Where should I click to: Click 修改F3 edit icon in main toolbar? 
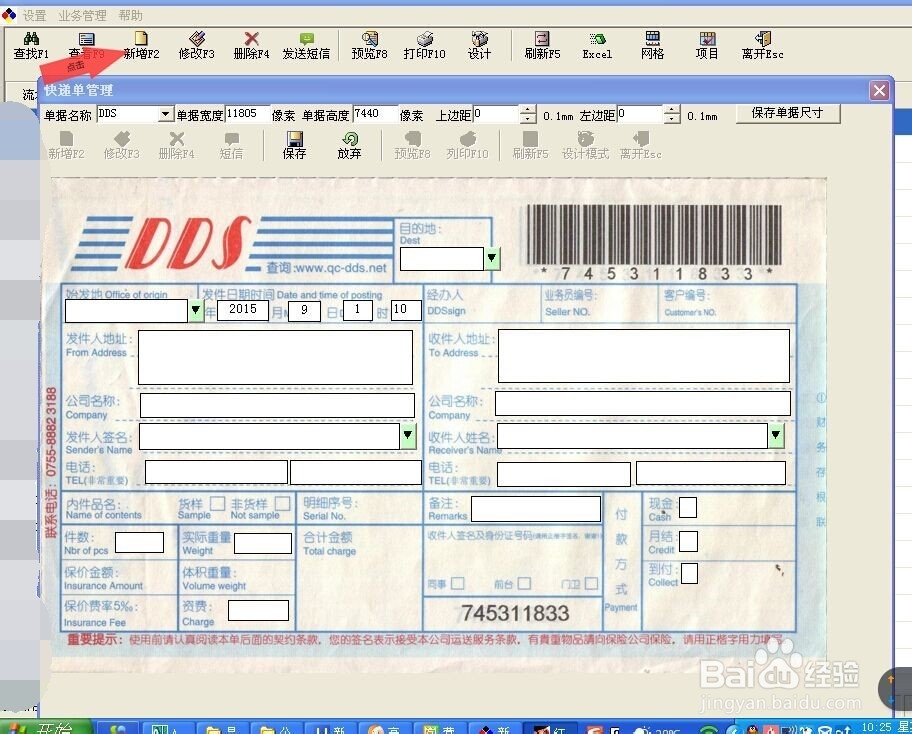coord(197,39)
